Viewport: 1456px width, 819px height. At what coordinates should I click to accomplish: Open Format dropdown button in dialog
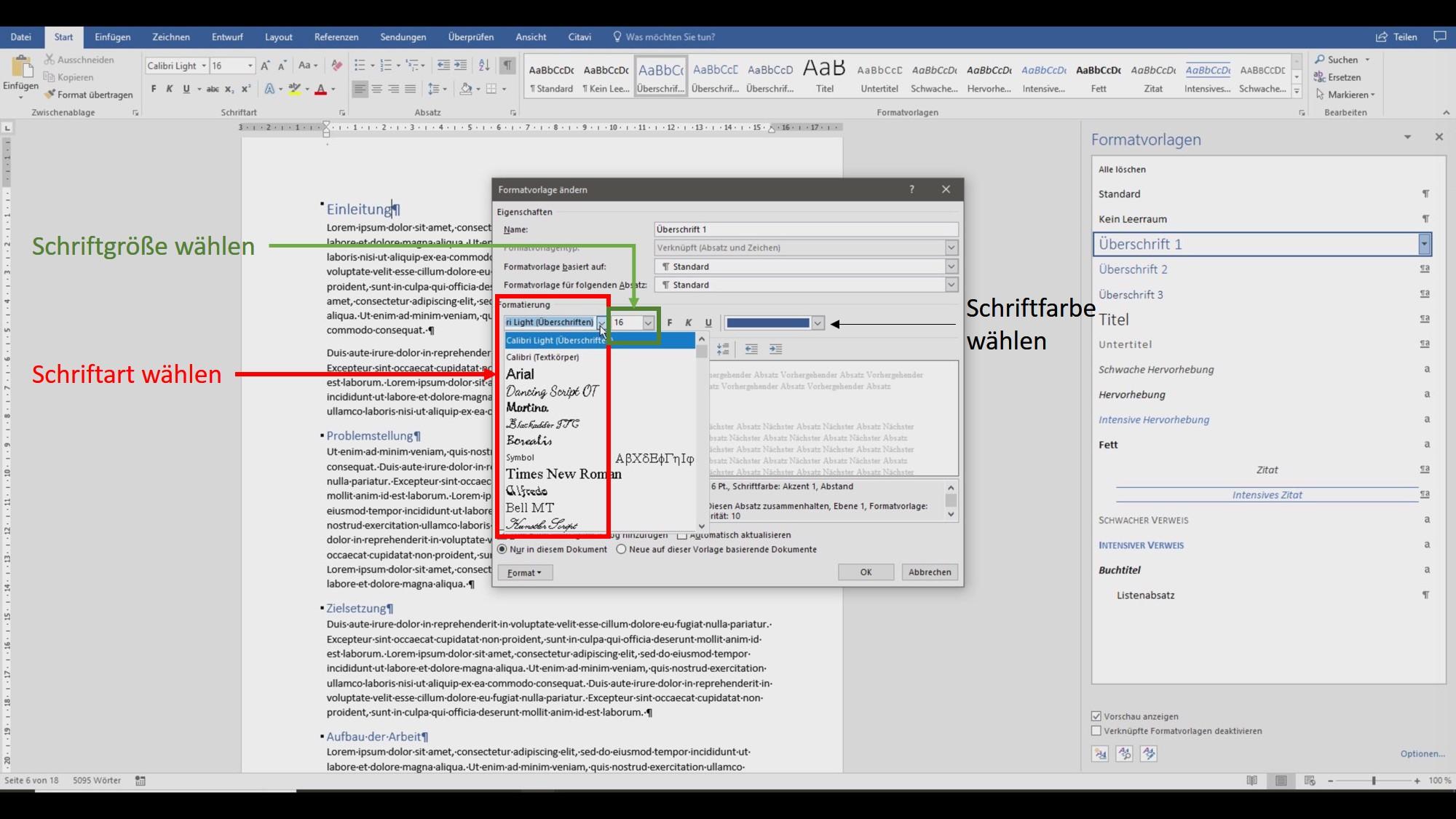525,573
